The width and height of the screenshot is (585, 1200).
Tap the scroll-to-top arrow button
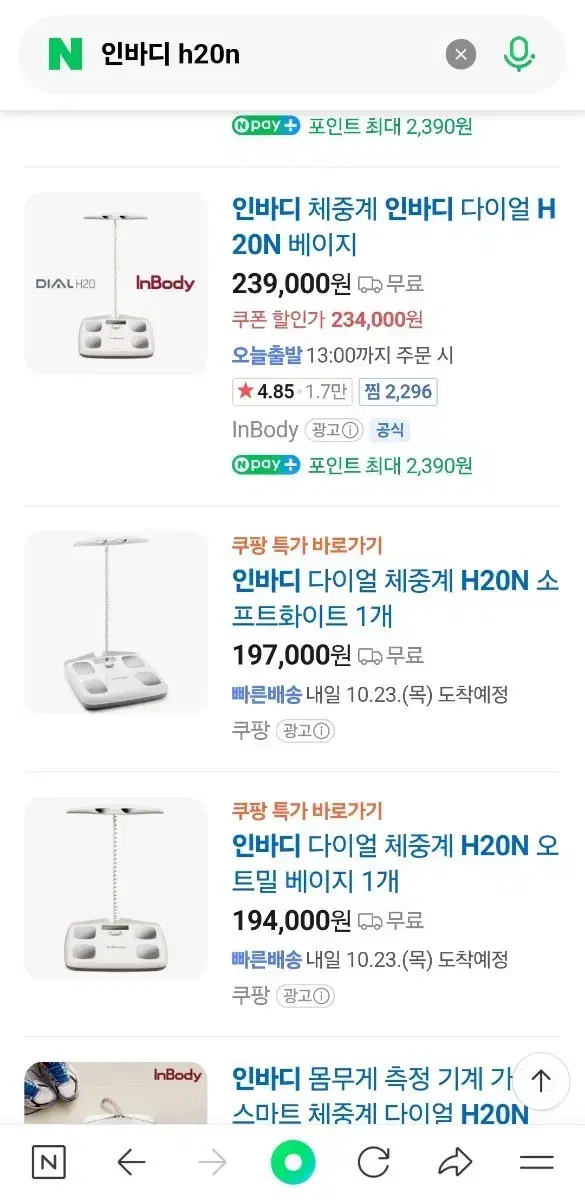pos(540,1081)
